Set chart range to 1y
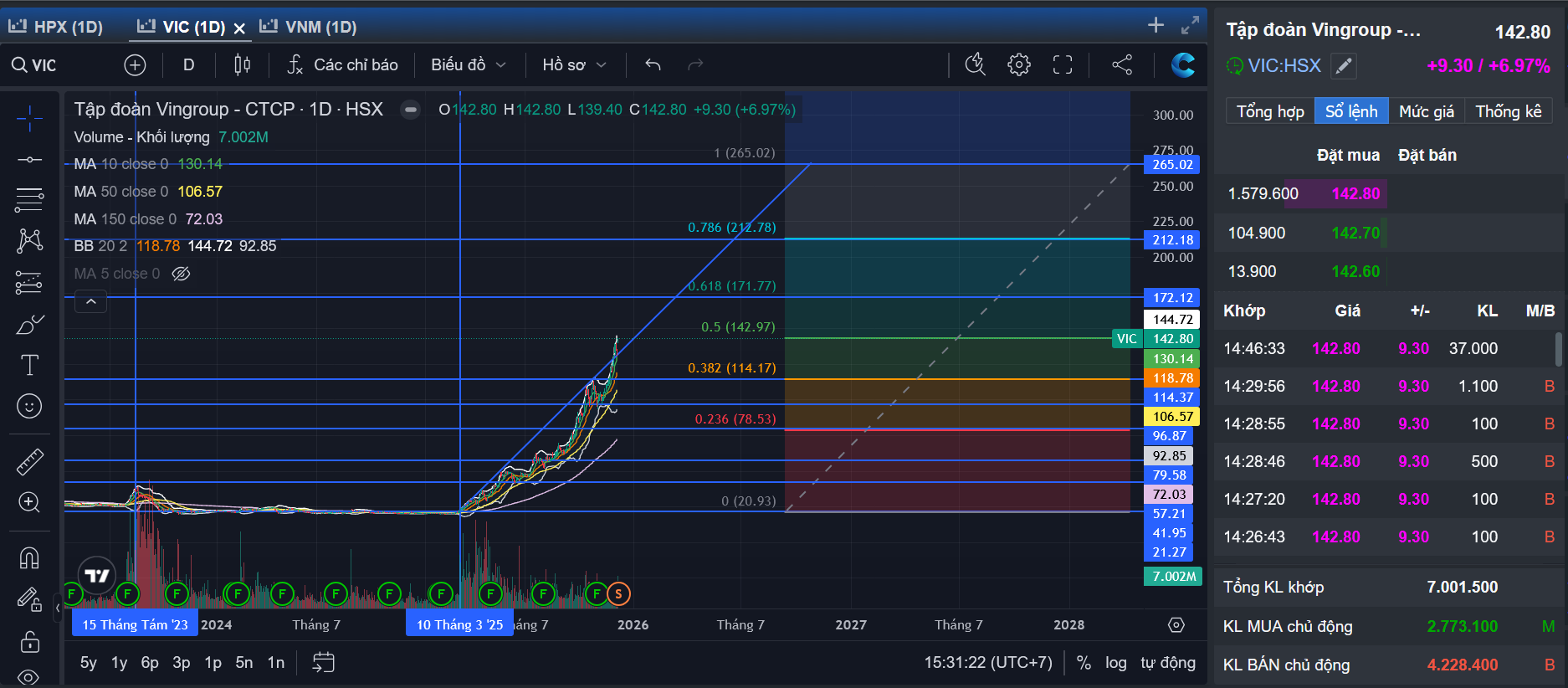The width and height of the screenshot is (1568, 688). click(120, 663)
